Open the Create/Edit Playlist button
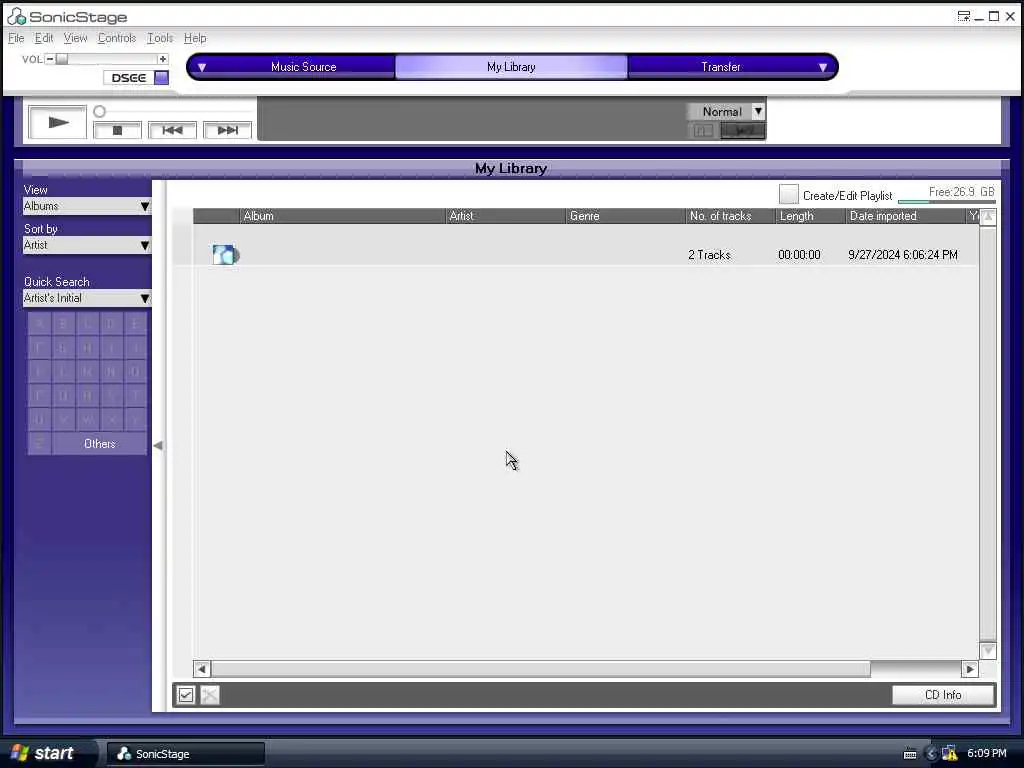The width and height of the screenshot is (1024, 768). (x=788, y=194)
